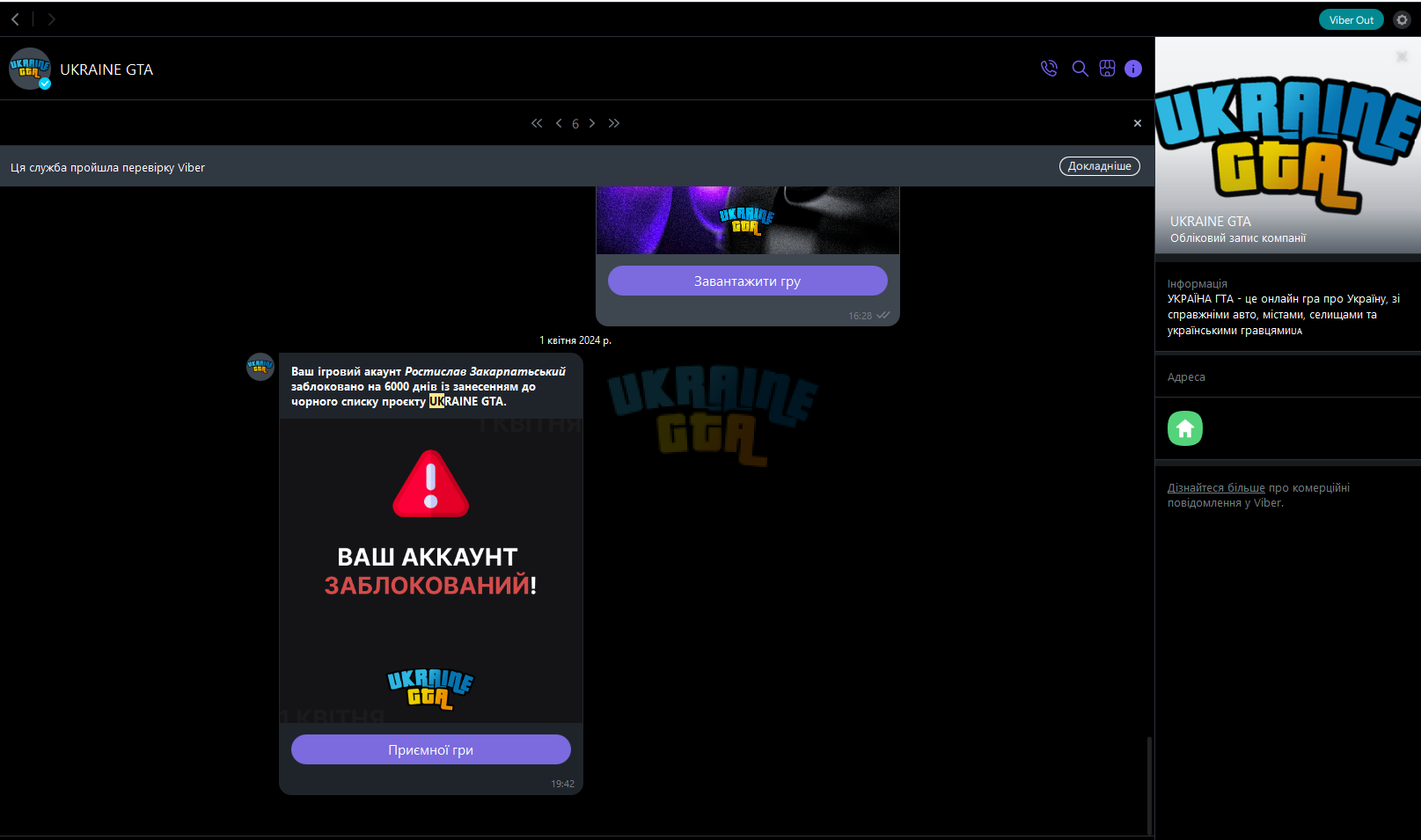Open the purple game banner image
Viewport: 1421px width, 840px height.
[x=748, y=220]
